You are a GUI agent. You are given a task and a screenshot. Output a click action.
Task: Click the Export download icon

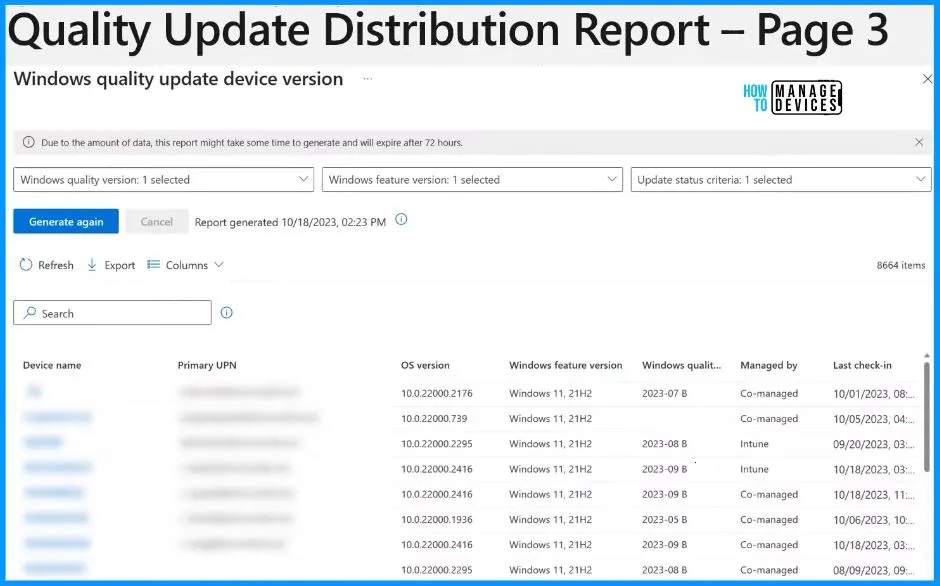[92, 265]
